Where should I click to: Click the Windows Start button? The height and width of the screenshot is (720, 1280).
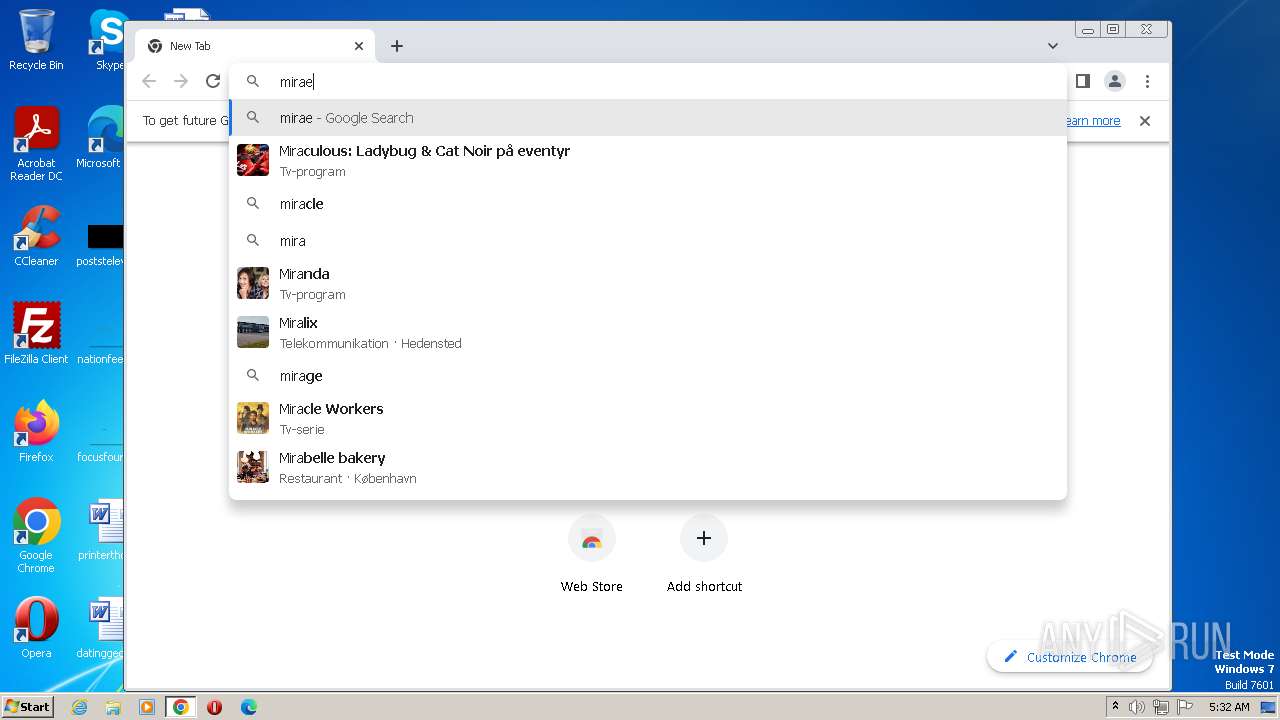pos(28,707)
